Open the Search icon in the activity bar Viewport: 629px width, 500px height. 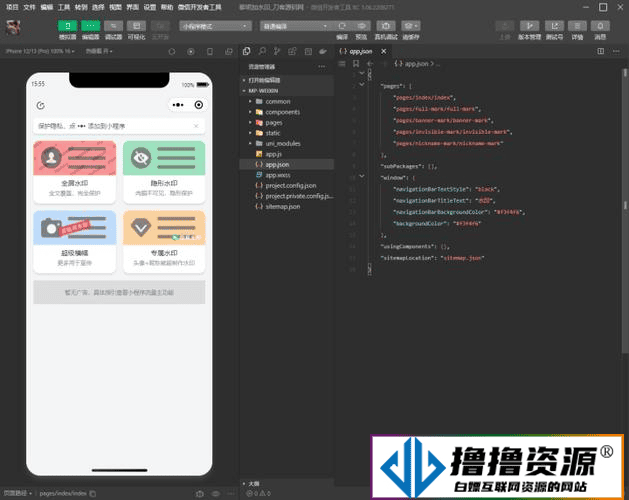pos(262,51)
